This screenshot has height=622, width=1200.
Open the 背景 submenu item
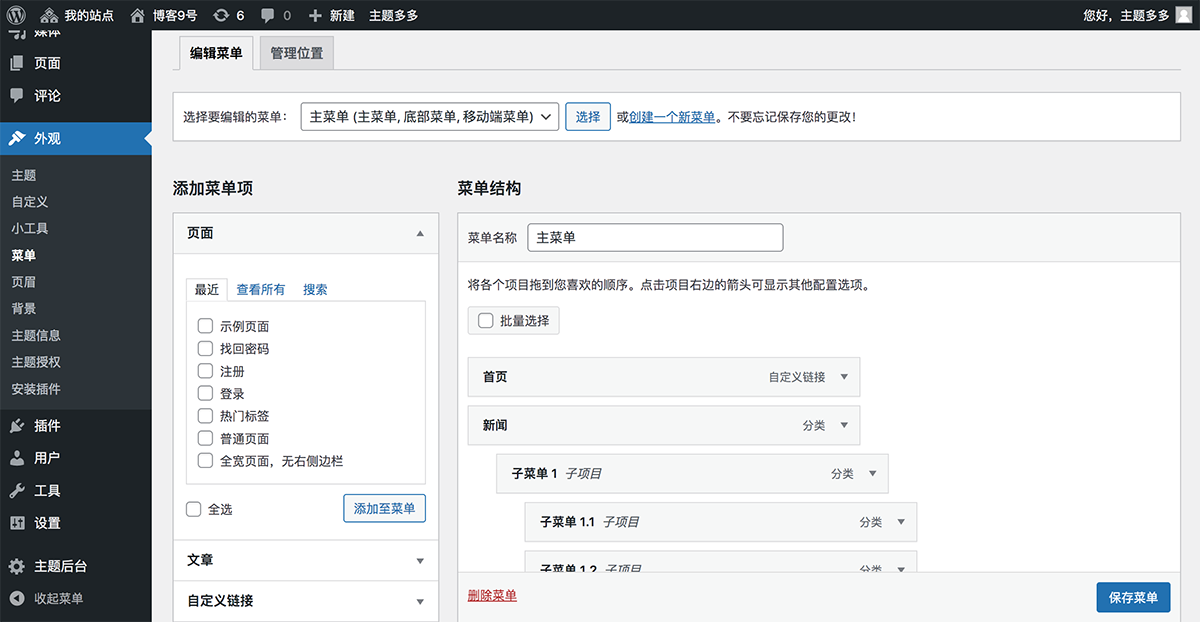pyautogui.click(x=24, y=309)
